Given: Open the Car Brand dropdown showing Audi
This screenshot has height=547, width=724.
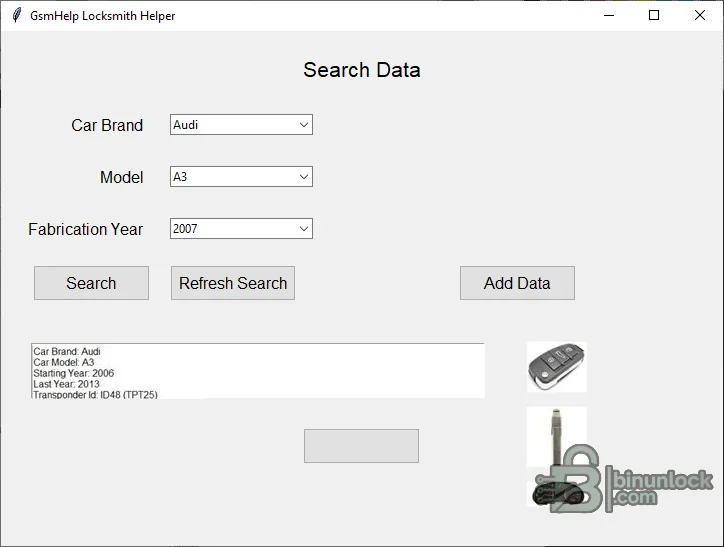Looking at the screenshot, I should (x=241, y=125).
